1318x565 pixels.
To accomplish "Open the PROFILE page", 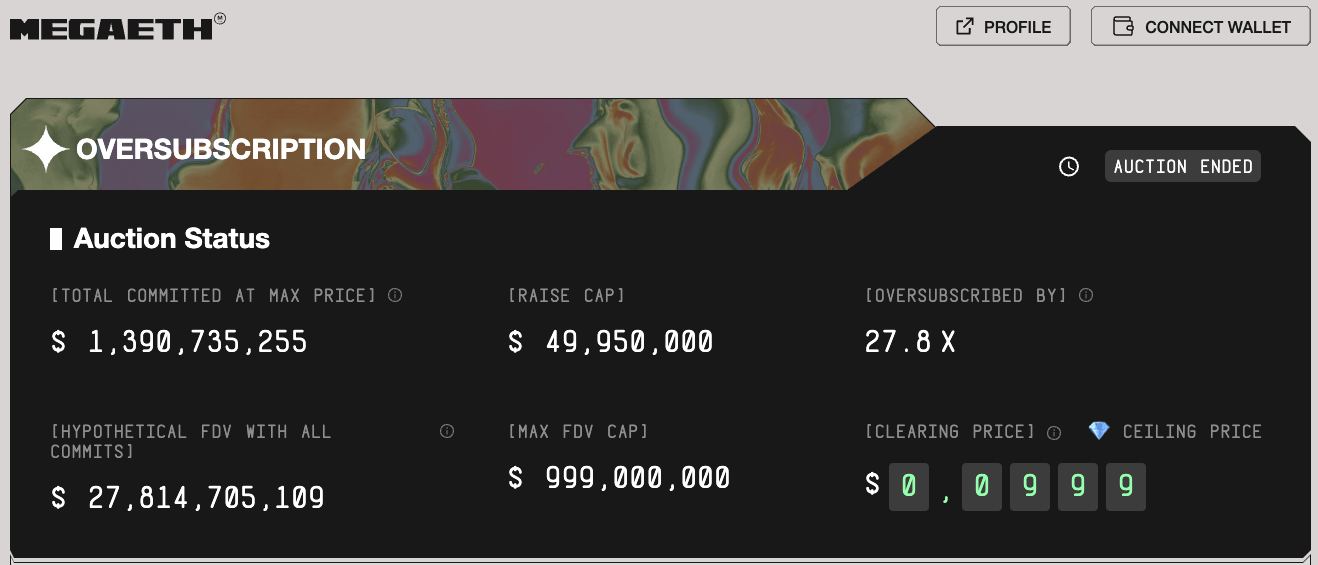I will [1003, 27].
